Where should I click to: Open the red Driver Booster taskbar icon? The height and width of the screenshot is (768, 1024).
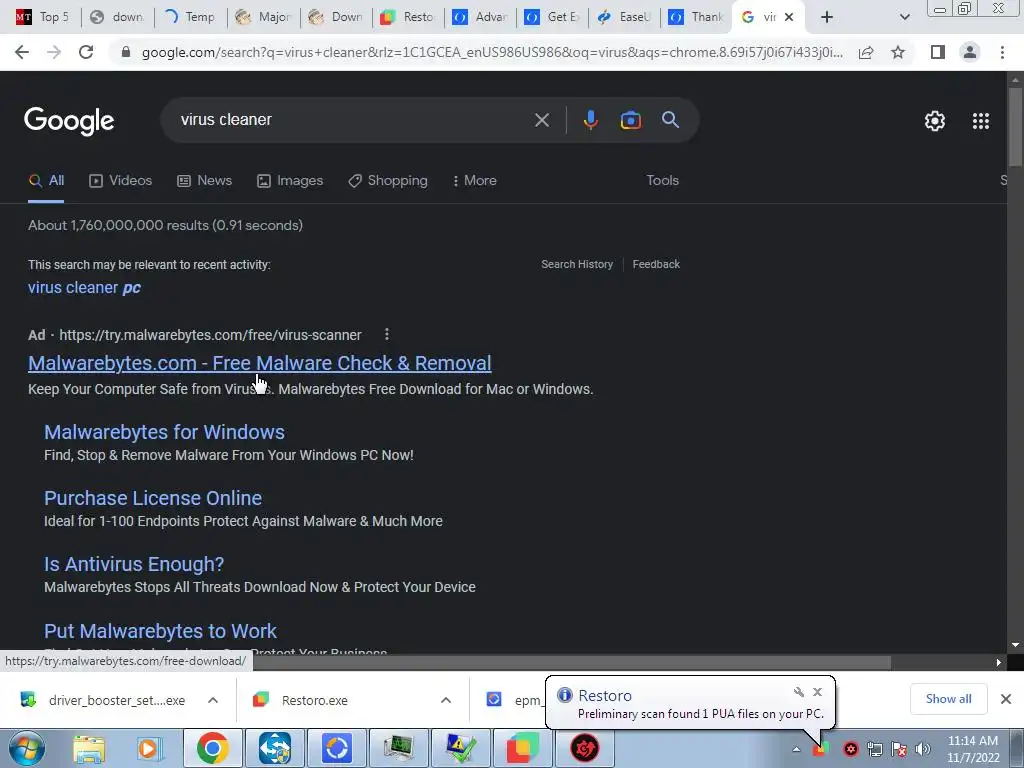pos(584,748)
